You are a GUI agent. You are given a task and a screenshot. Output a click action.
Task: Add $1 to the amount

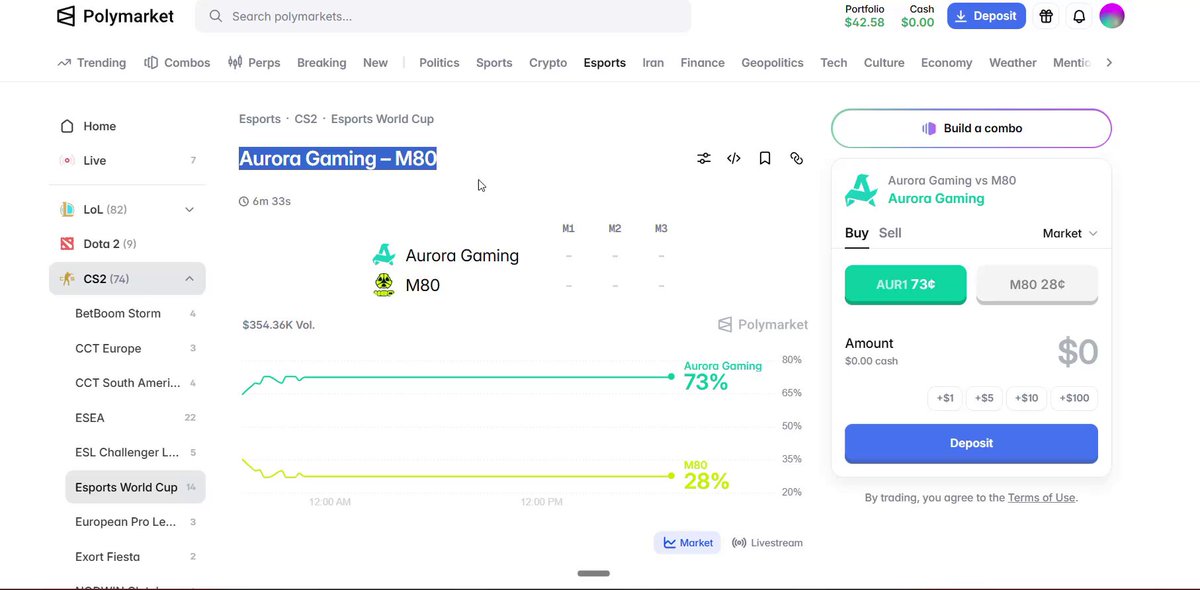click(945, 398)
